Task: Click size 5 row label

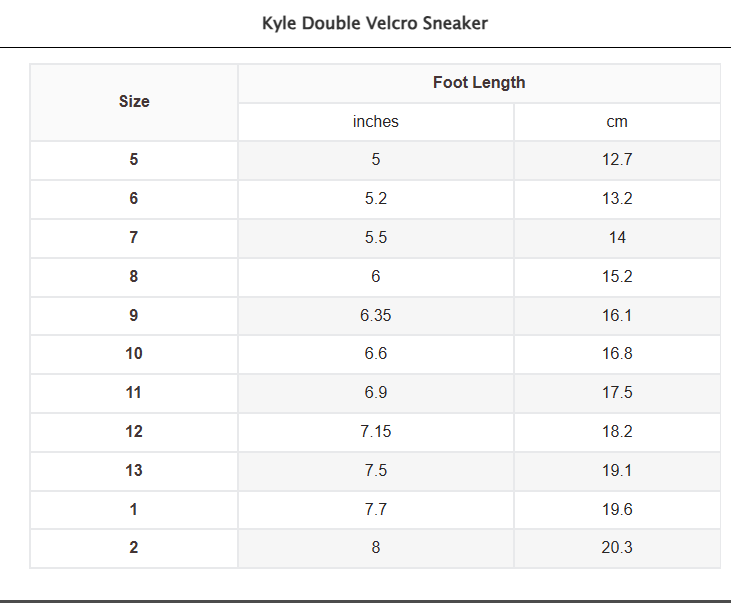Action: (x=134, y=160)
